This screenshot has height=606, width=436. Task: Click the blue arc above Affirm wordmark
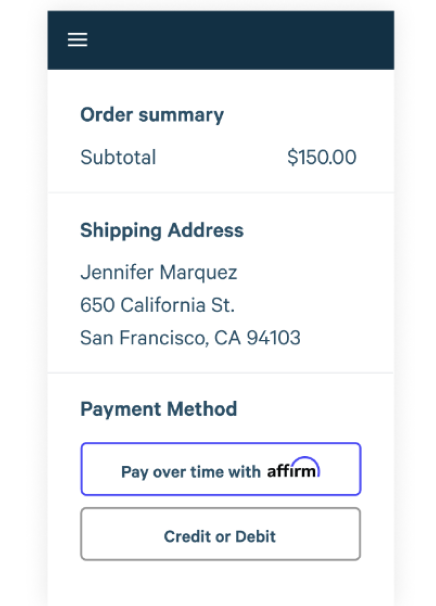pyautogui.click(x=305, y=463)
